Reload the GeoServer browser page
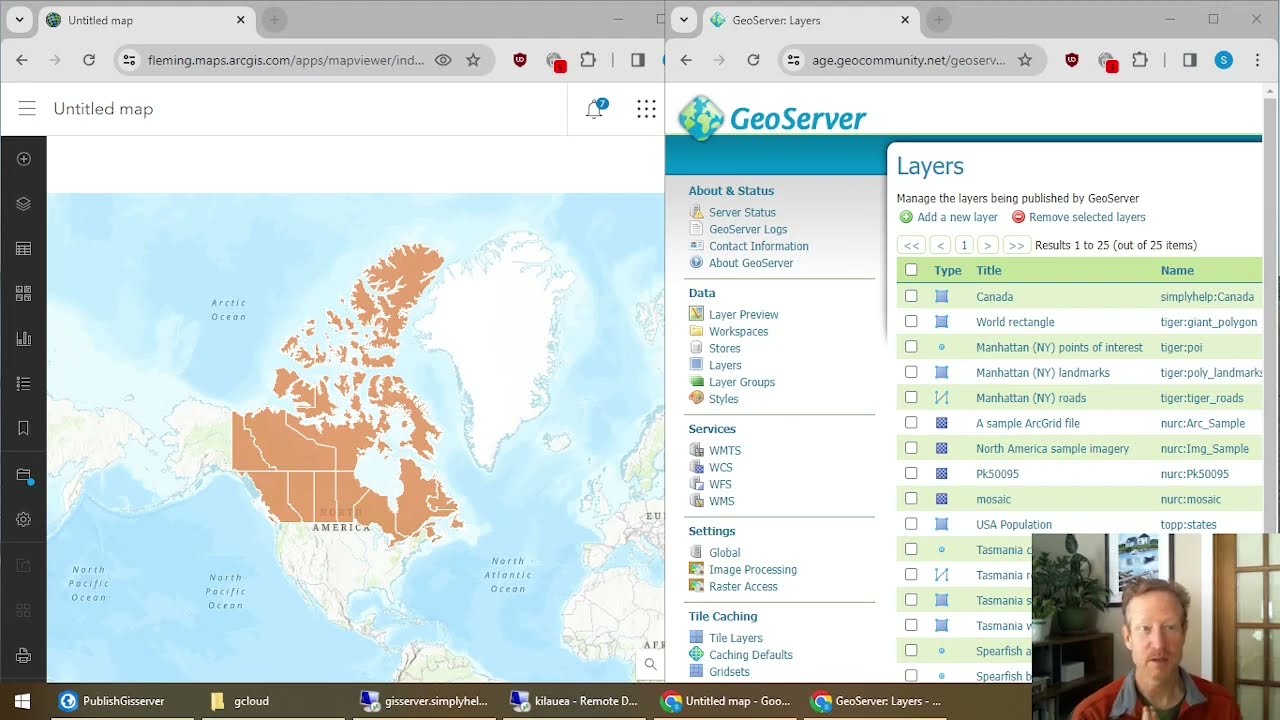1280x720 pixels. (x=753, y=60)
